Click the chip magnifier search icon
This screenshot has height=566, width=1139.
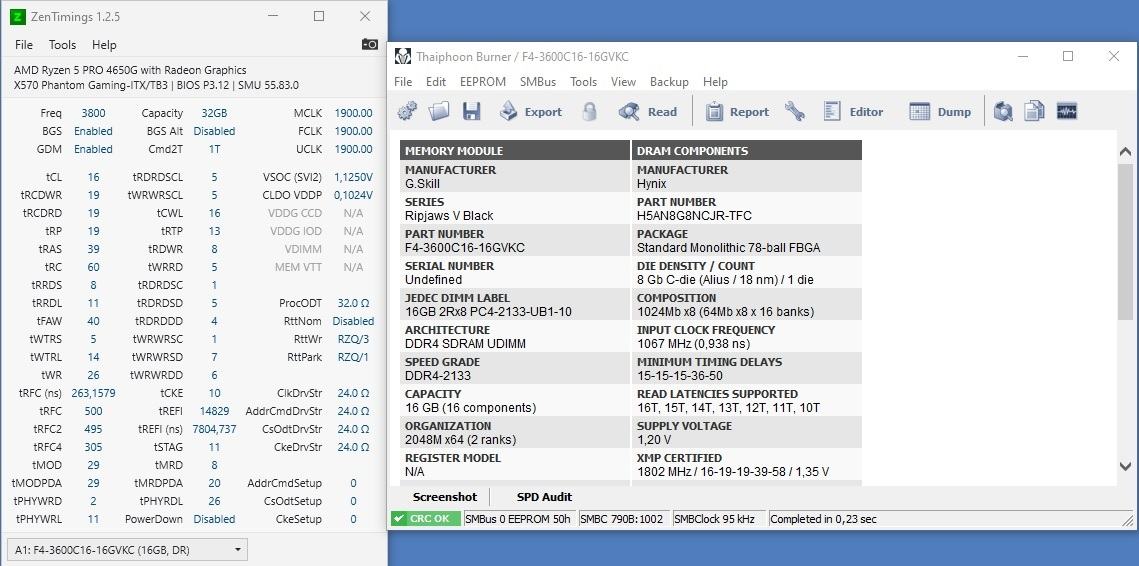coord(1003,111)
